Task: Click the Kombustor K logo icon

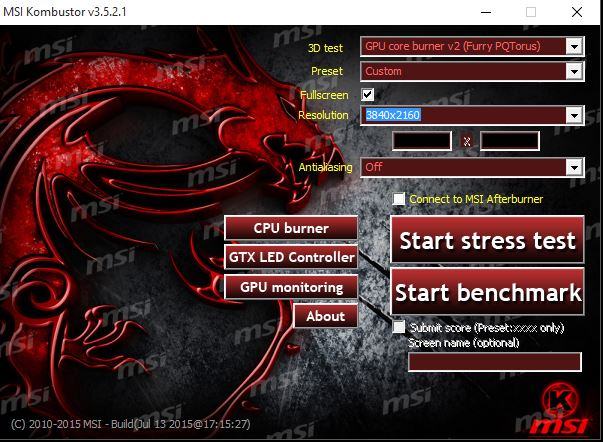Action: (561, 399)
